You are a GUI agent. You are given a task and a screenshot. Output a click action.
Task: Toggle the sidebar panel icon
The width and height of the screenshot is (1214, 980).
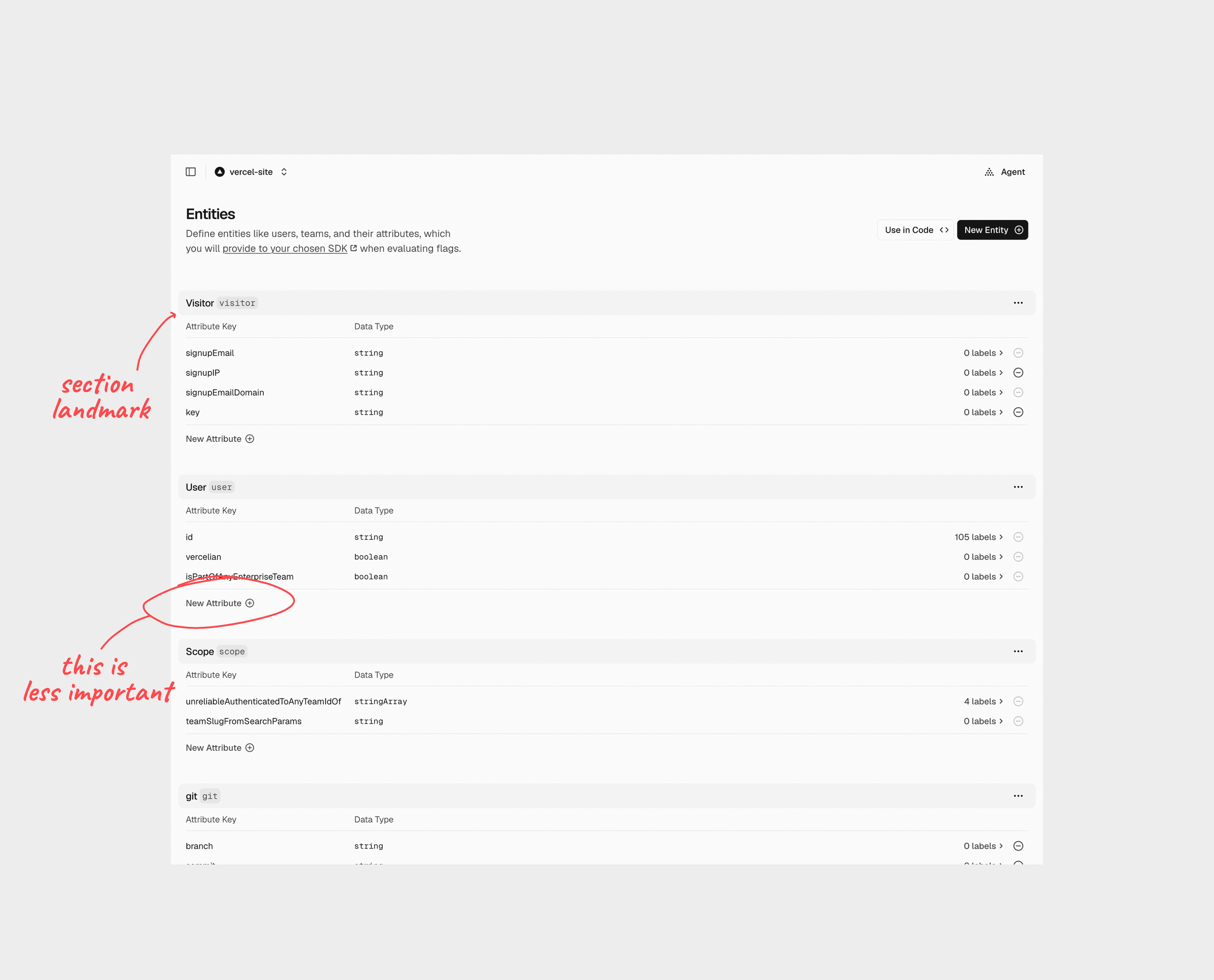click(191, 172)
